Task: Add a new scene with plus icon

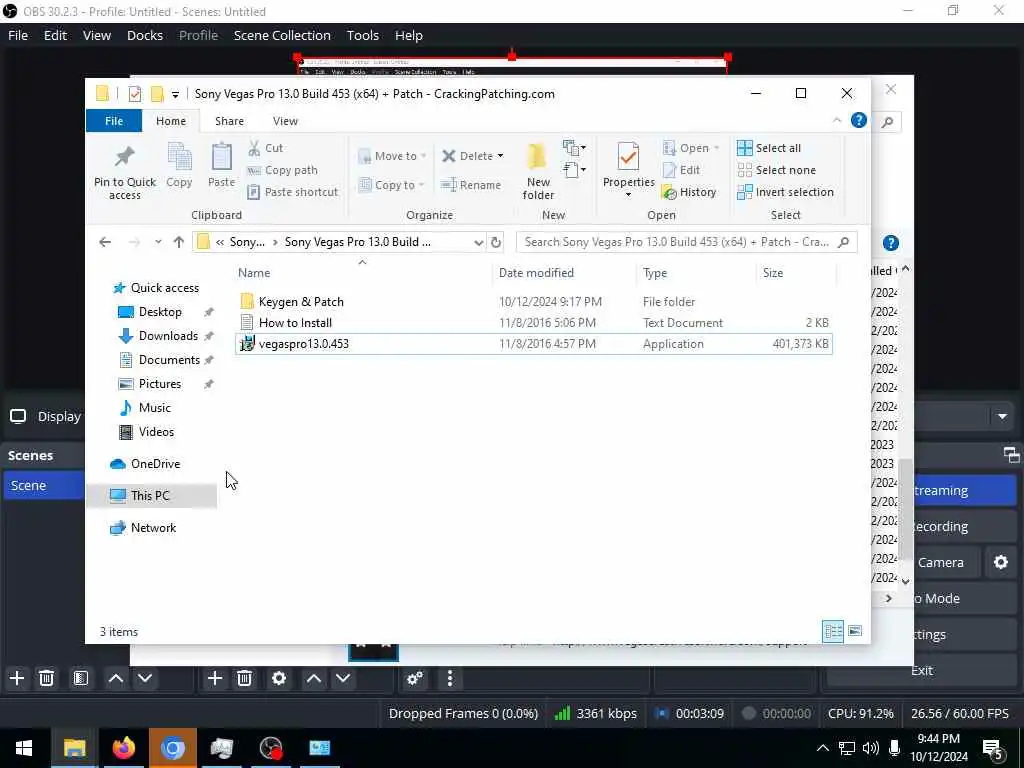Action: click(17, 679)
